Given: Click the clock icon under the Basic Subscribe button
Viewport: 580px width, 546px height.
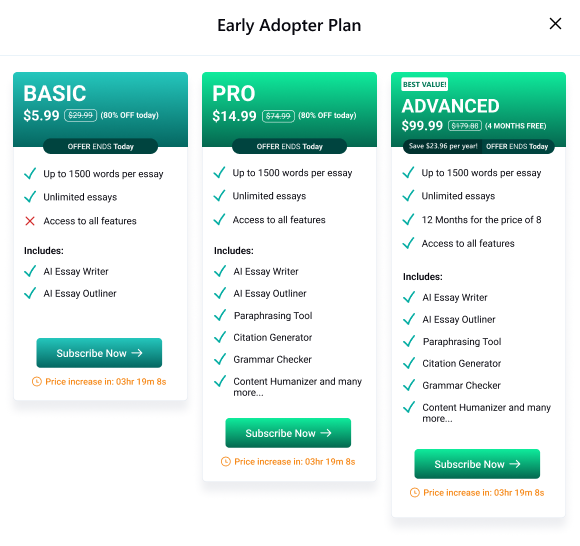Looking at the screenshot, I should (x=37, y=381).
